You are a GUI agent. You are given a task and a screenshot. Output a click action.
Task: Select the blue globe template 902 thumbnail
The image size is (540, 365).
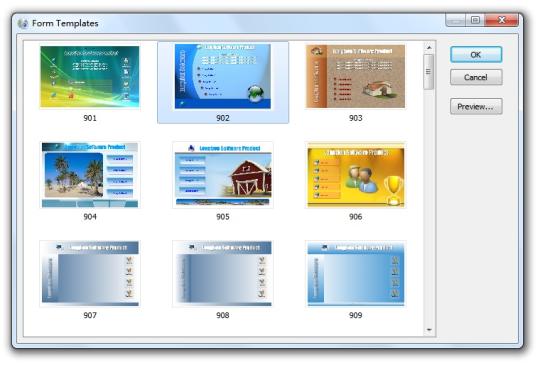[x=223, y=76]
